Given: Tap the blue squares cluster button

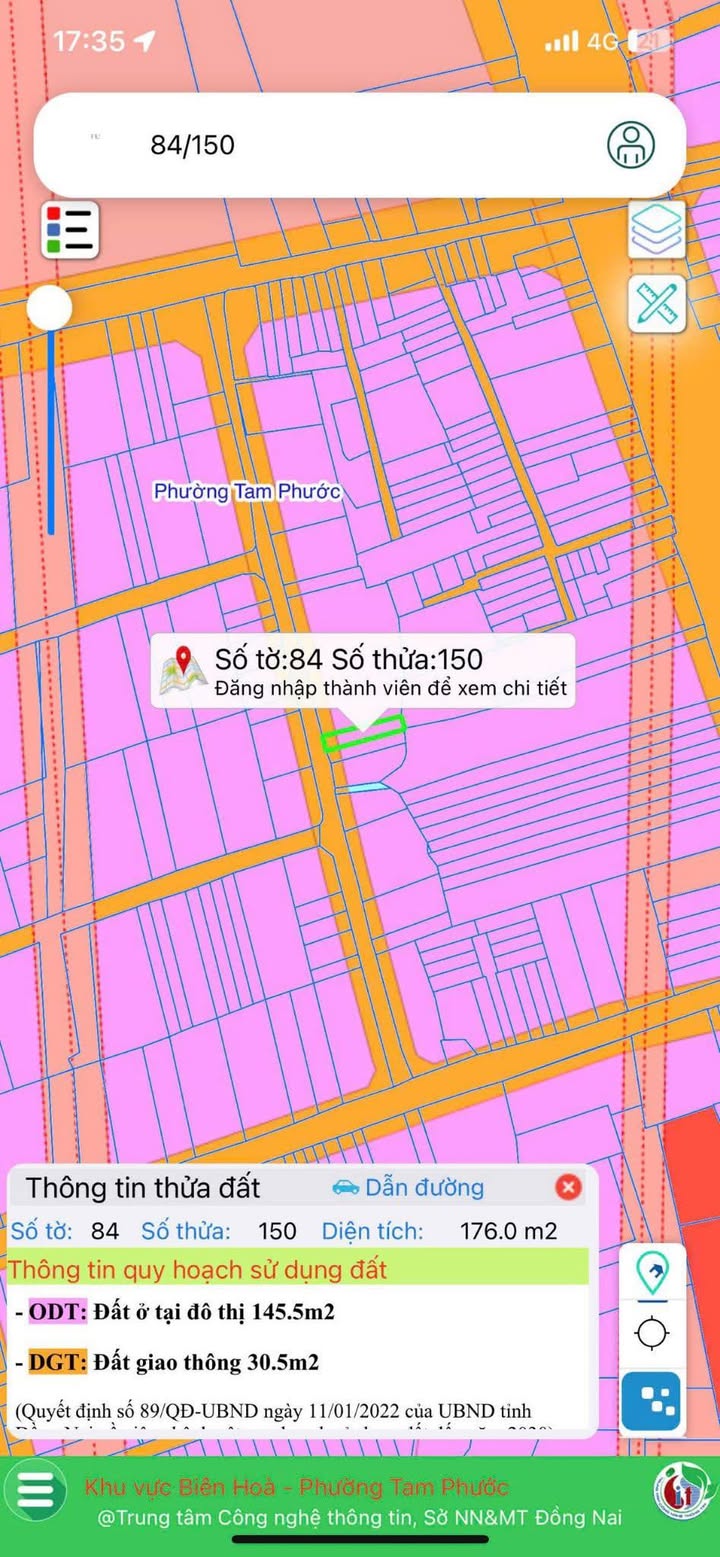Looking at the screenshot, I should 652,1401.
